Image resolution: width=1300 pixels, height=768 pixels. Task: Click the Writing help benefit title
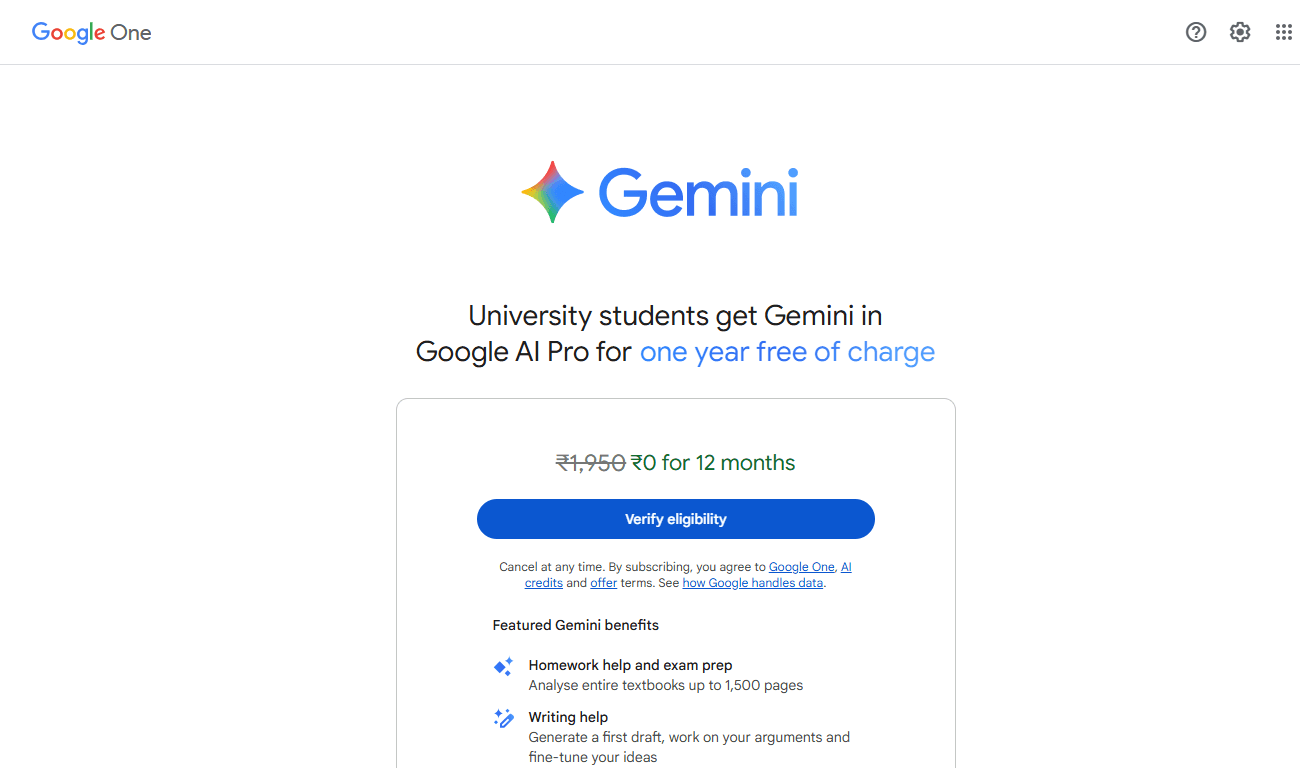(568, 717)
